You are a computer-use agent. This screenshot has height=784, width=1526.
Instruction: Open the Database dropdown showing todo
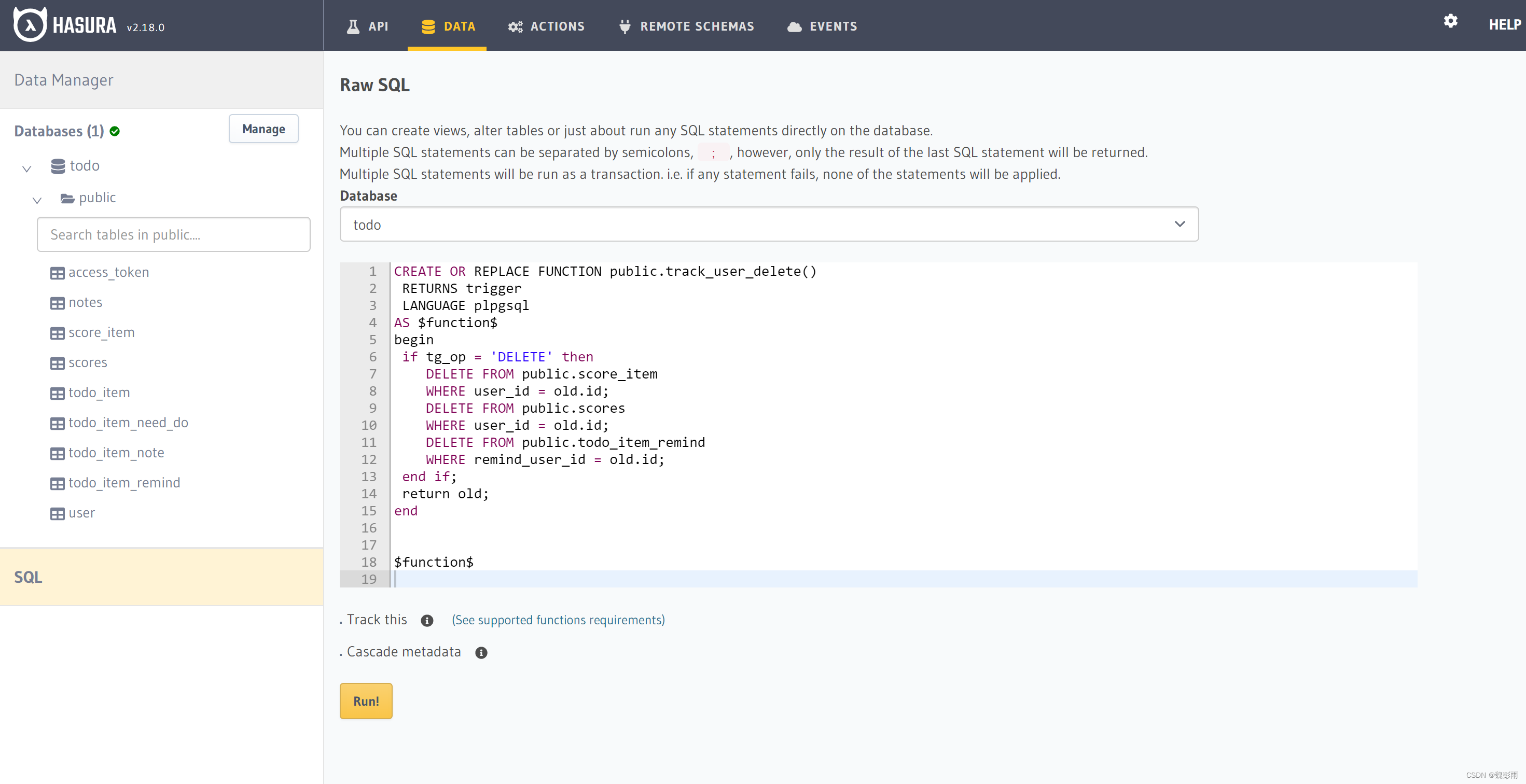(768, 225)
